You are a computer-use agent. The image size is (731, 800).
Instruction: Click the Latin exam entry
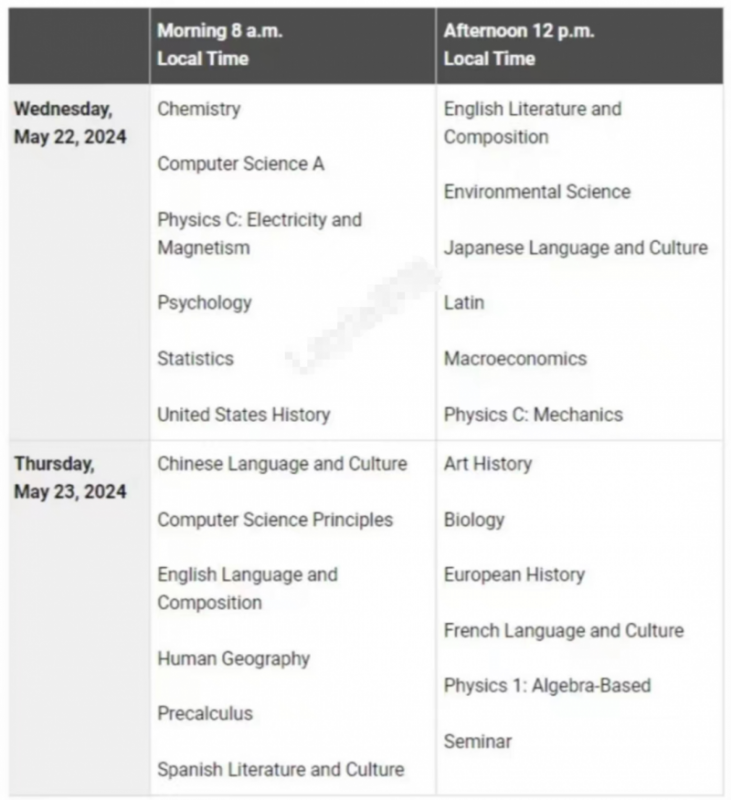point(464,303)
